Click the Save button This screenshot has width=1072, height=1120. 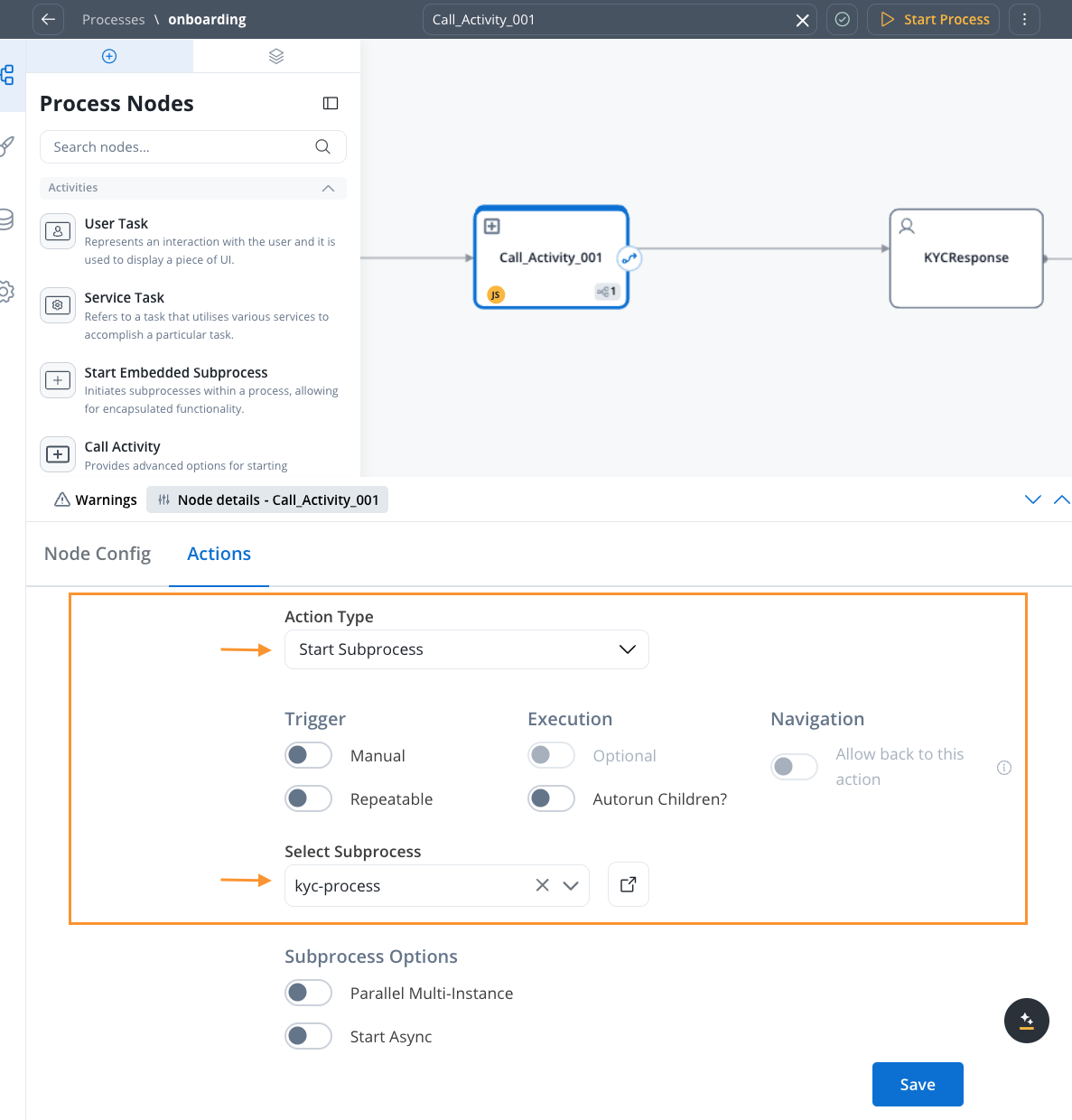tap(917, 1084)
